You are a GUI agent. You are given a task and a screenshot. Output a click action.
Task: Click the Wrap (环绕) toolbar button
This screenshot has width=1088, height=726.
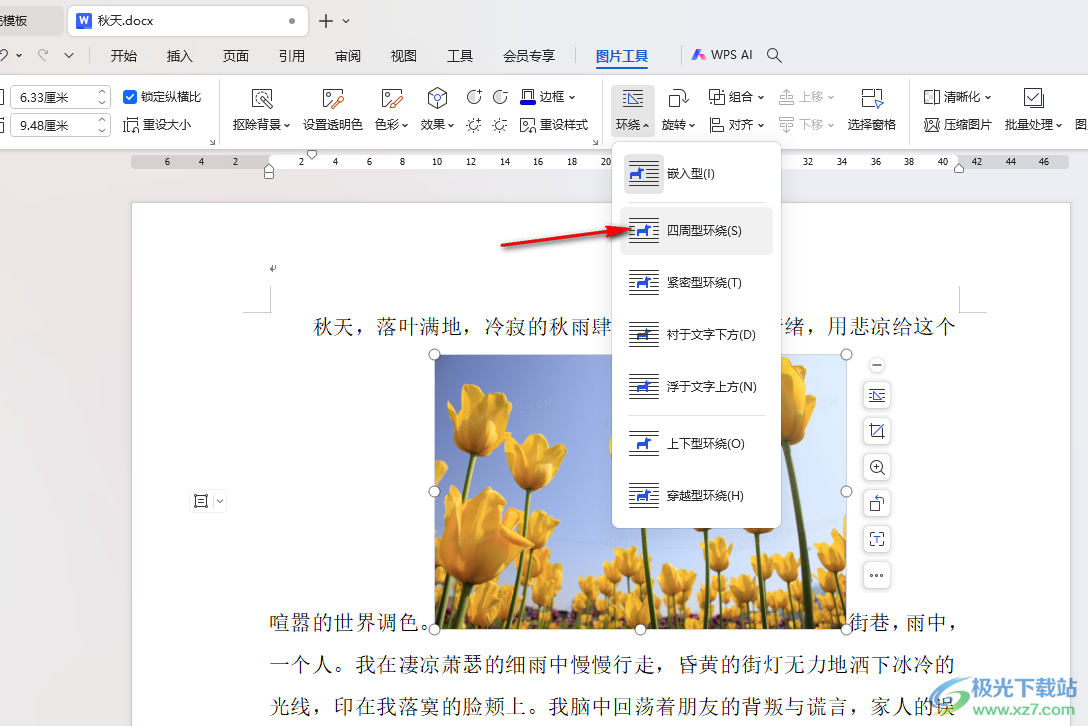(632, 110)
